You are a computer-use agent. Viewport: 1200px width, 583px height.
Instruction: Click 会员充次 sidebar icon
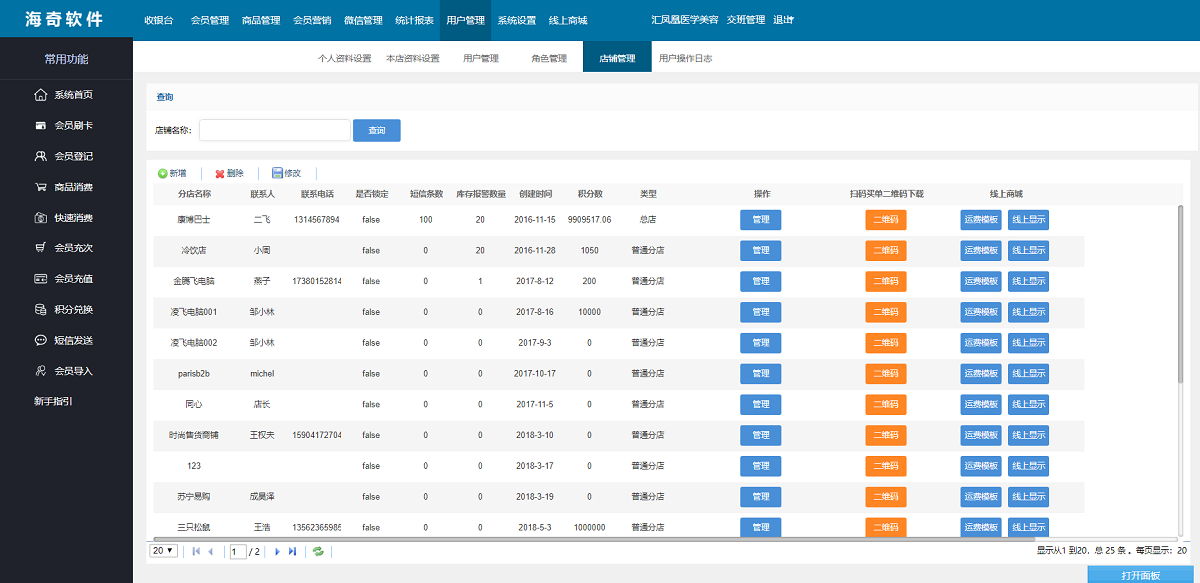pos(40,248)
